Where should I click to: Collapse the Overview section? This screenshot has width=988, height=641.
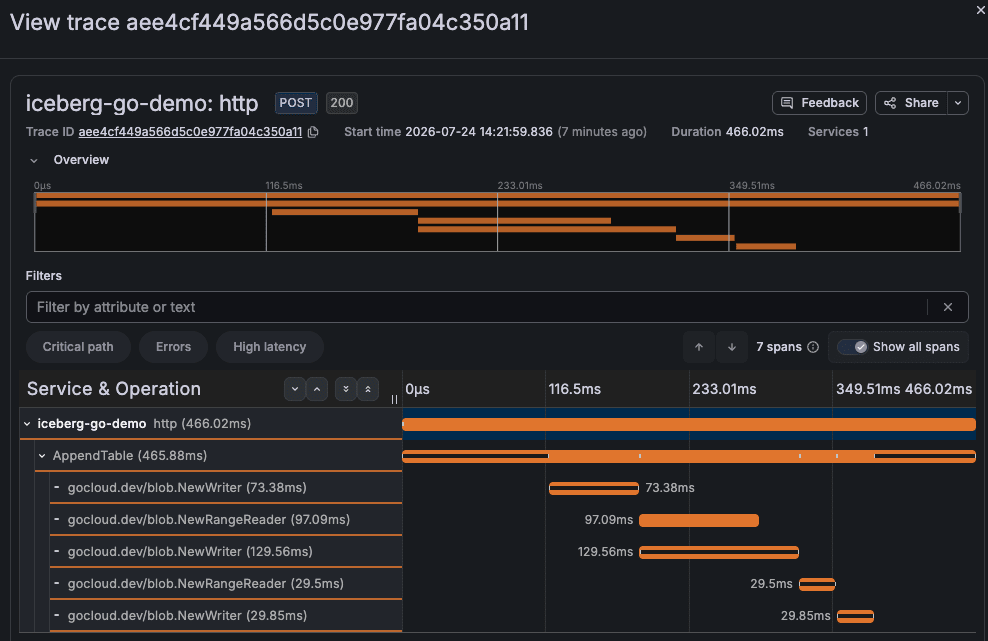pos(34,160)
